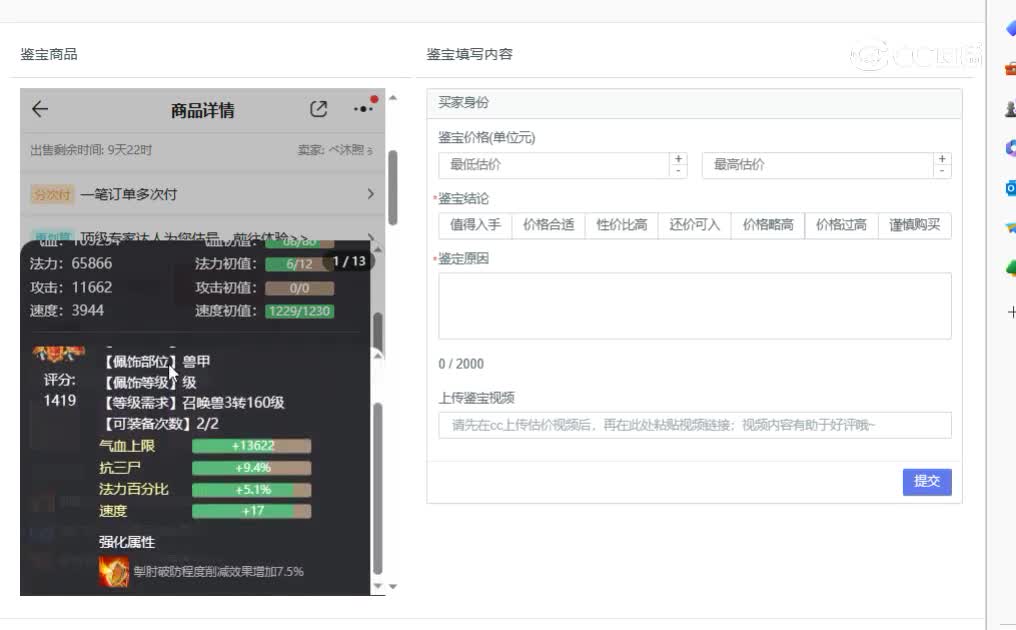Focus the 上传鉴宝视频 link input field
The image size is (1016, 630).
pyautogui.click(x=694, y=425)
